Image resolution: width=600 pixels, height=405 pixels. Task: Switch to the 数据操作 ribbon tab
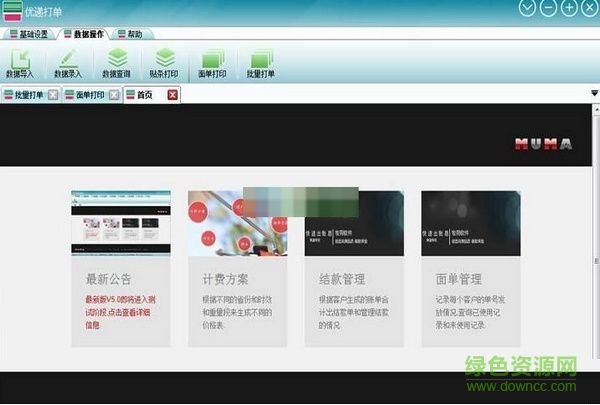[x=84, y=34]
